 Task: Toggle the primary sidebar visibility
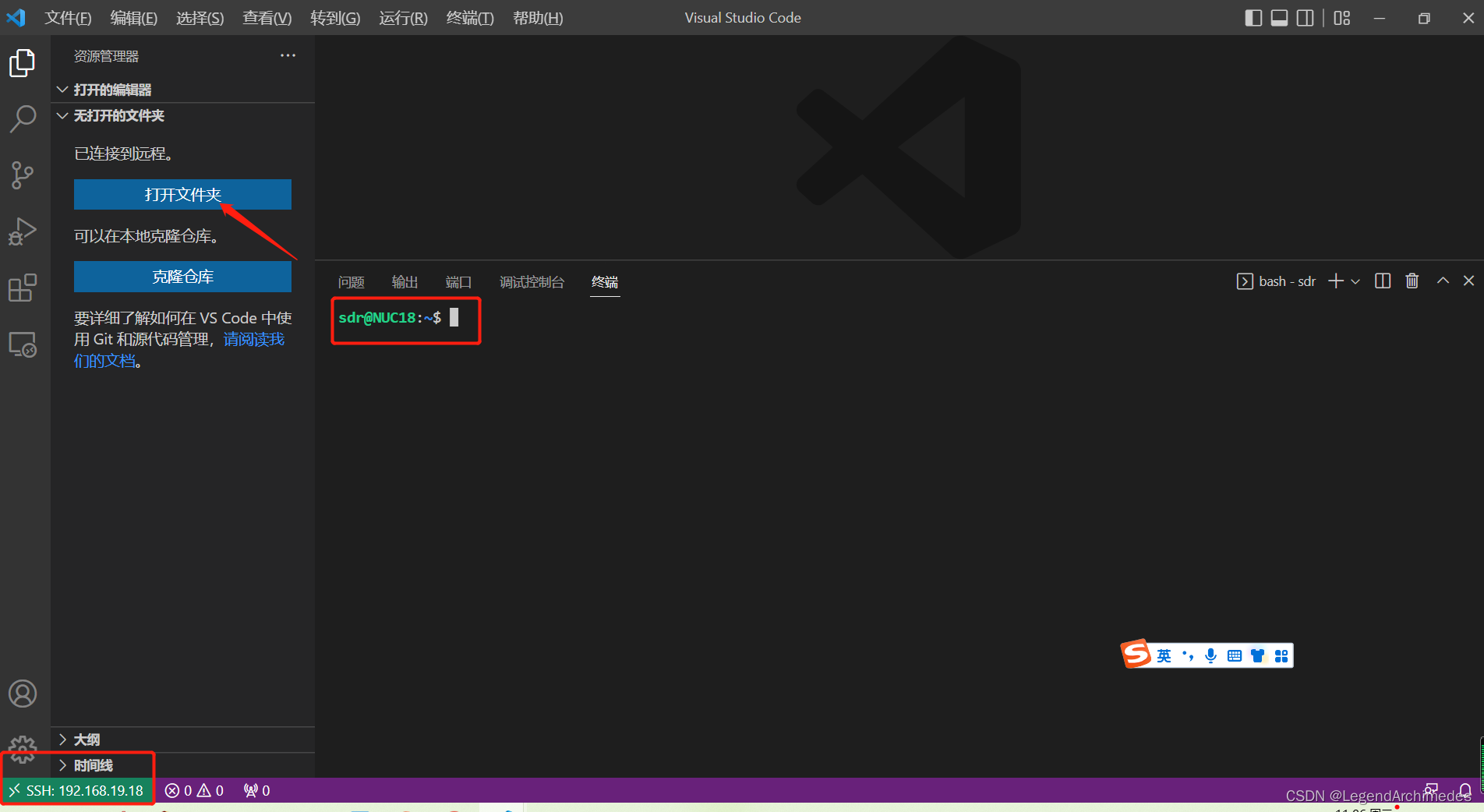(x=1253, y=17)
